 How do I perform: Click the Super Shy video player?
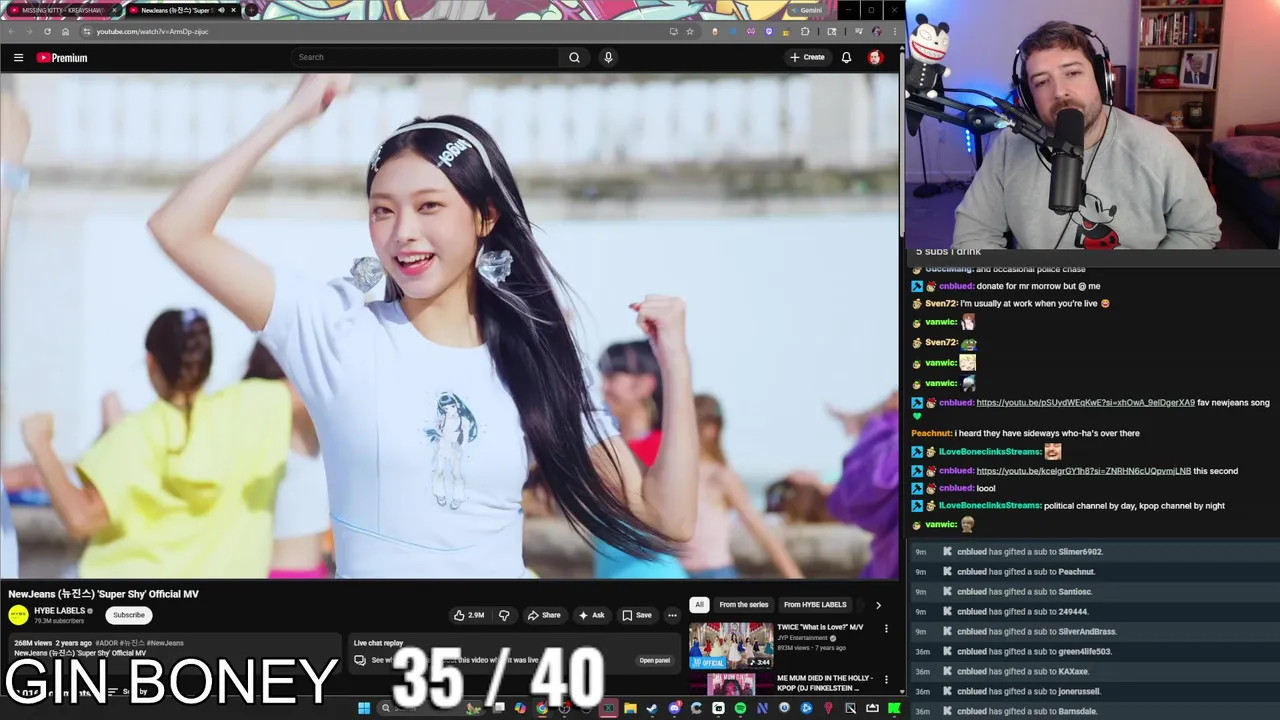click(x=449, y=325)
